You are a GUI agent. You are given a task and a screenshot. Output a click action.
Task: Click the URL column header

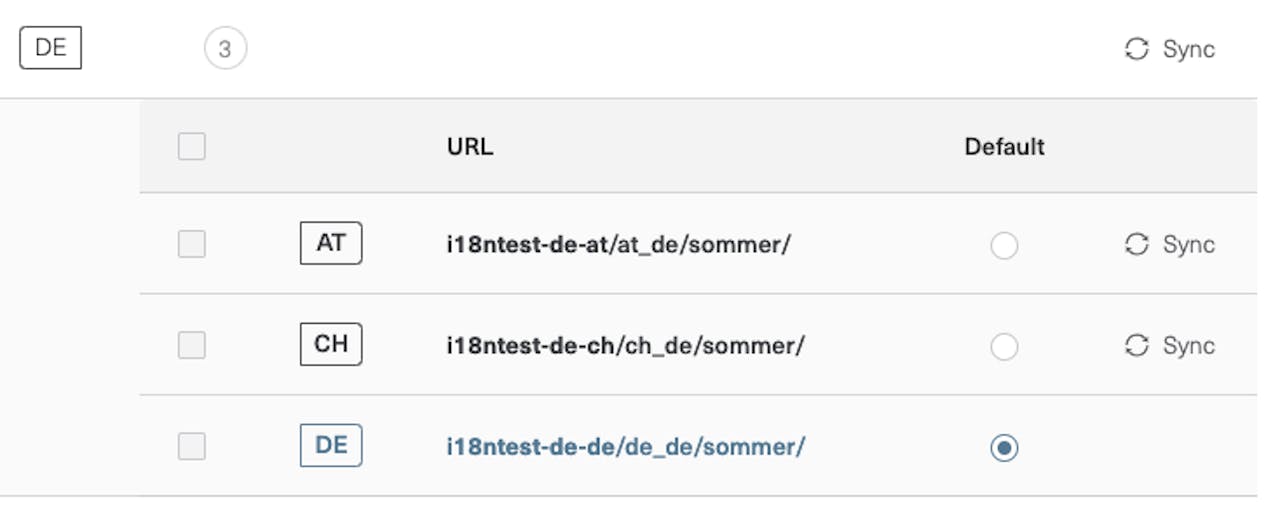[470, 147]
